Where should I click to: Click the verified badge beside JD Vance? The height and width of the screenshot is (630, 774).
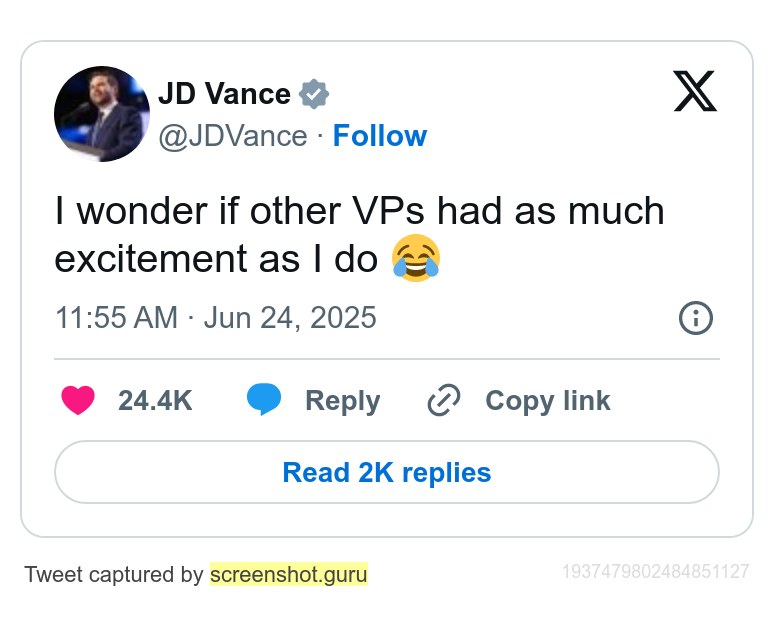tap(314, 94)
